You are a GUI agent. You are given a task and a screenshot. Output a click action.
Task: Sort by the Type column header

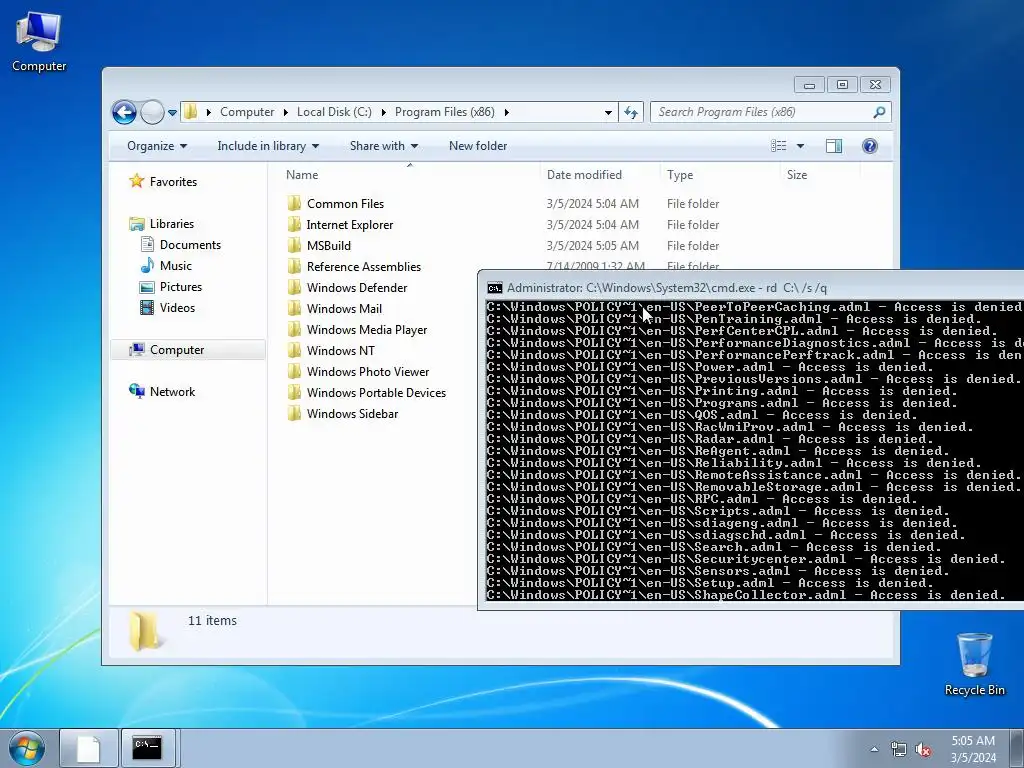720,174
